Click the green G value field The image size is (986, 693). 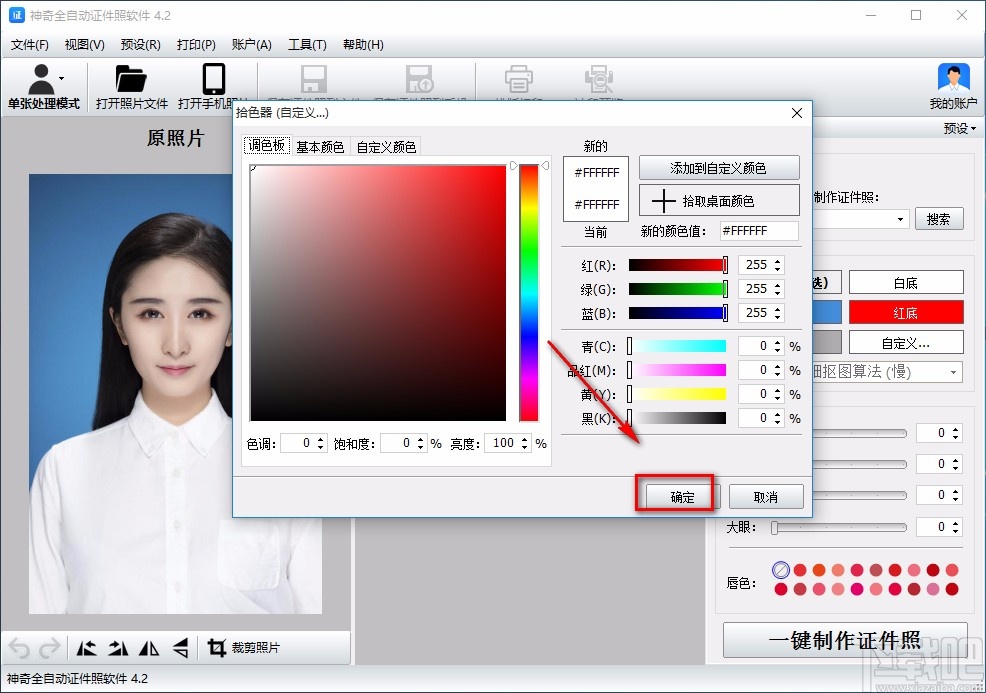click(x=756, y=289)
